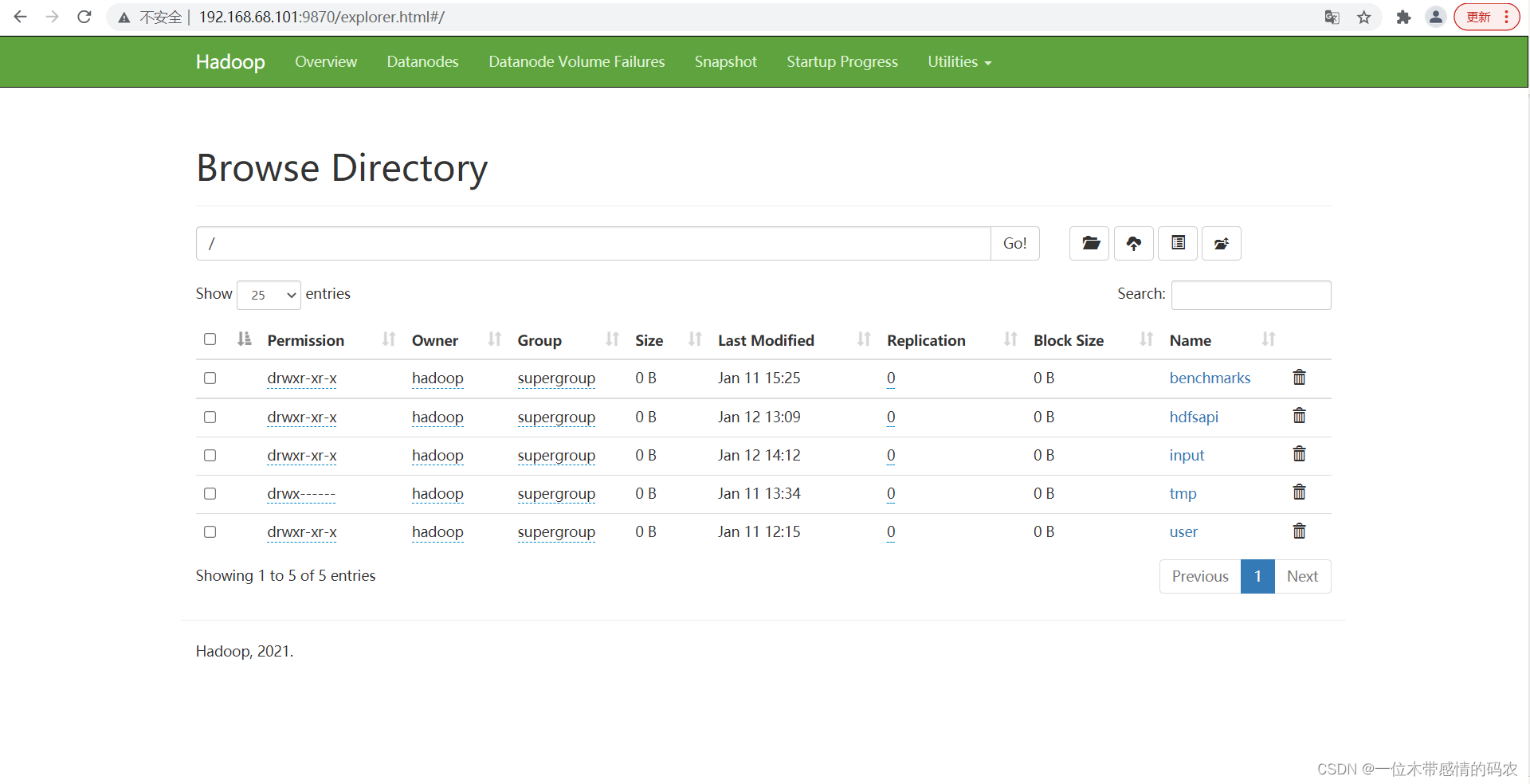The height and width of the screenshot is (784, 1530).
Task: Open the benchmarks directory link
Action: [x=1209, y=378]
